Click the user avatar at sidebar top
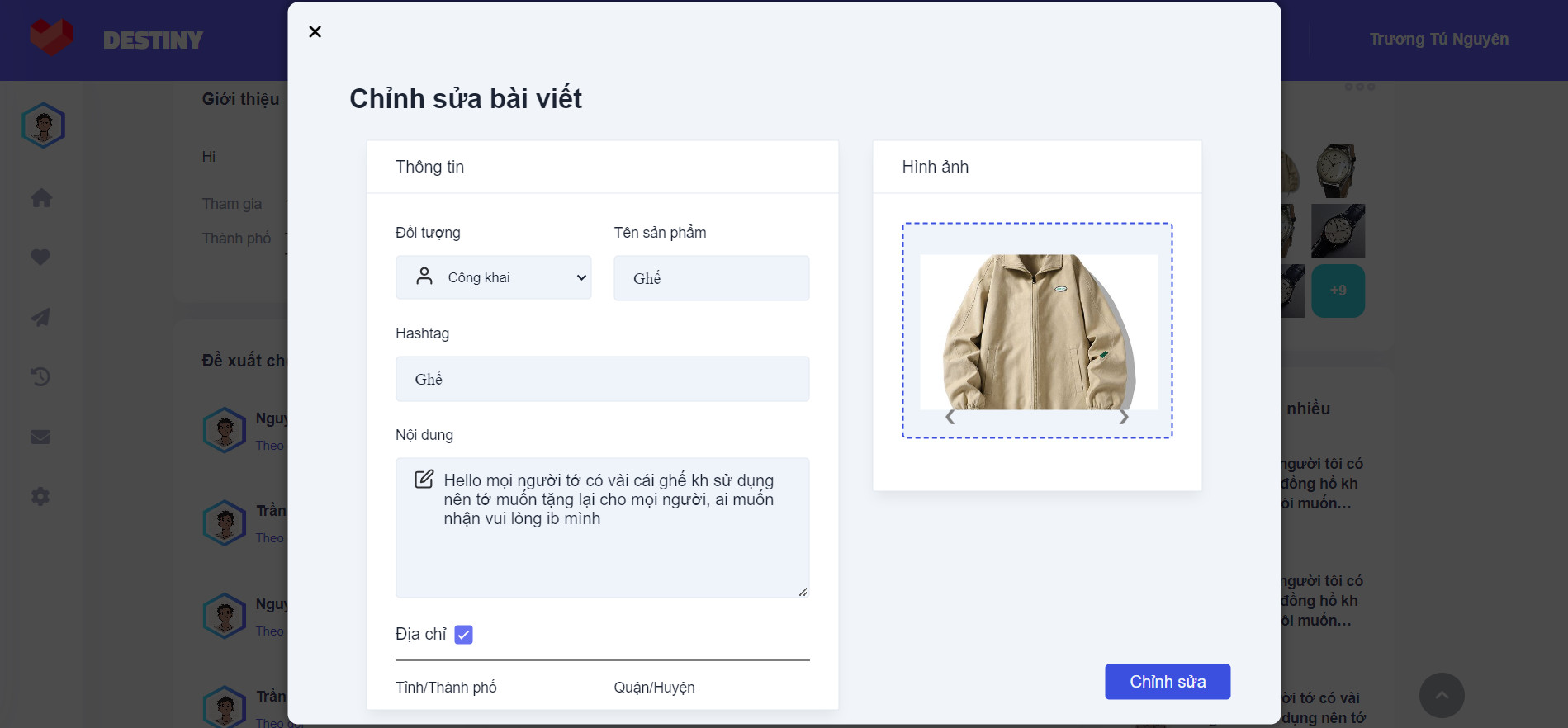The image size is (1568, 728). [44, 125]
